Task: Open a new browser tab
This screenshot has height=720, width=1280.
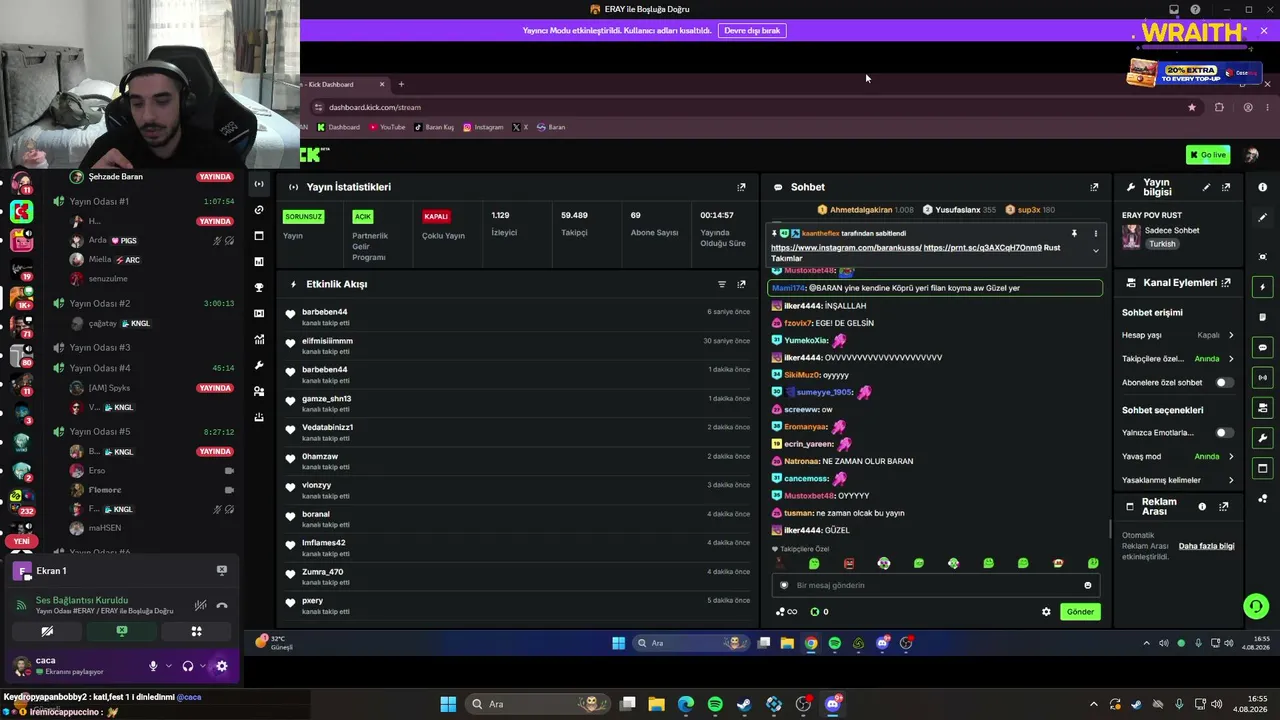Action: (401, 84)
